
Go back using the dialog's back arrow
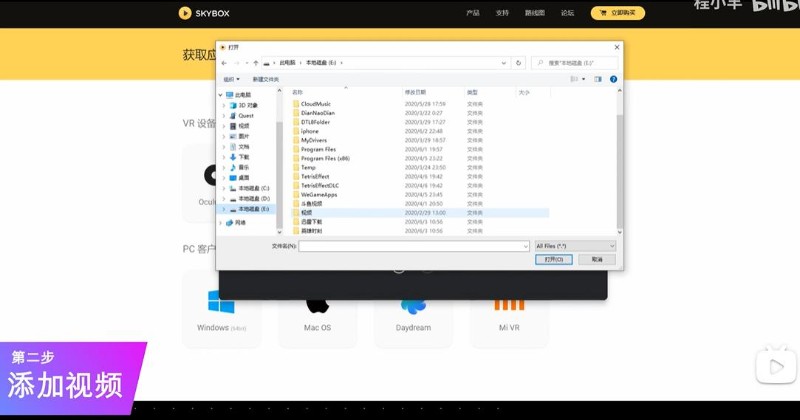[x=224, y=63]
